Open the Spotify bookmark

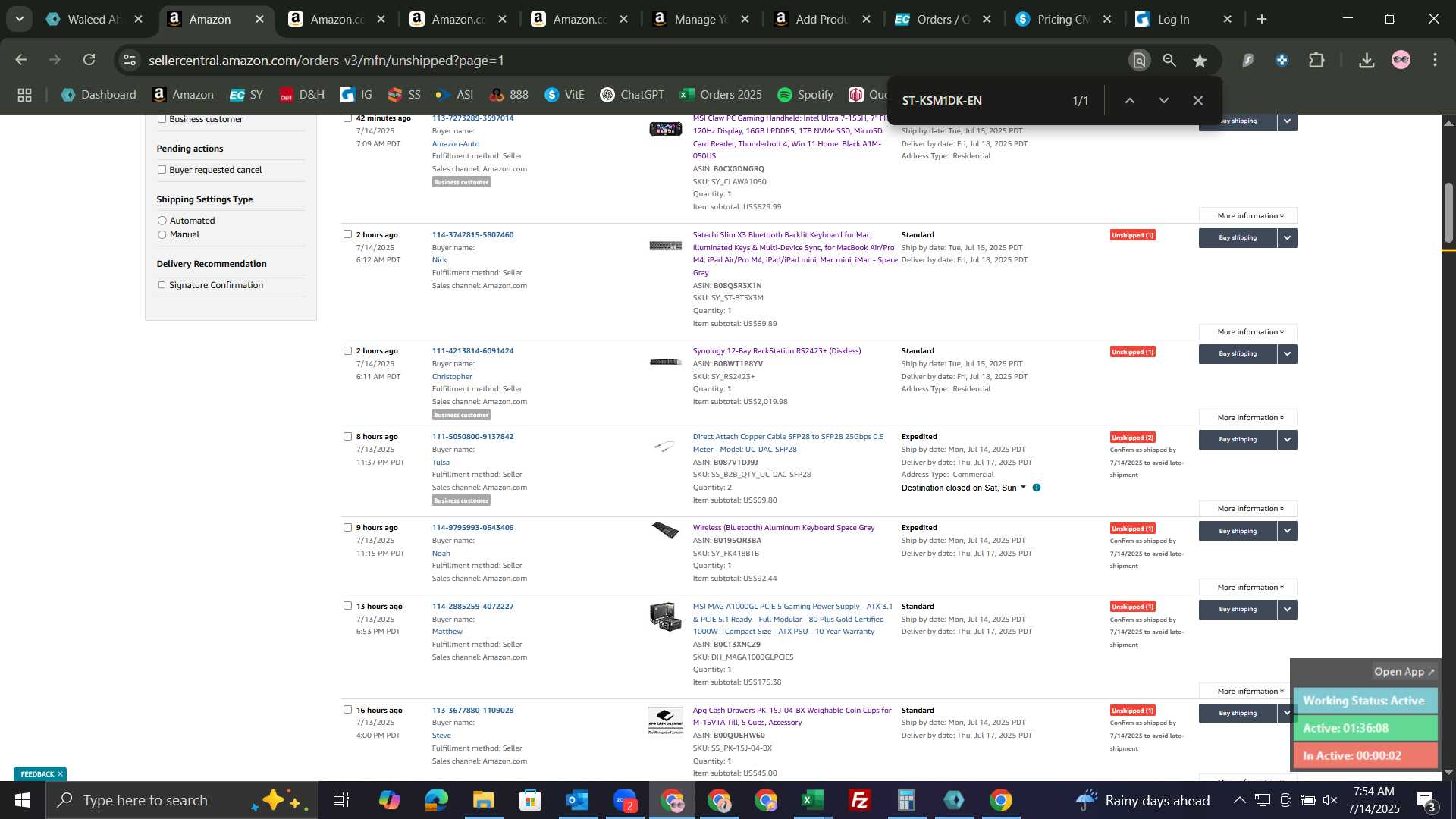coord(805,95)
